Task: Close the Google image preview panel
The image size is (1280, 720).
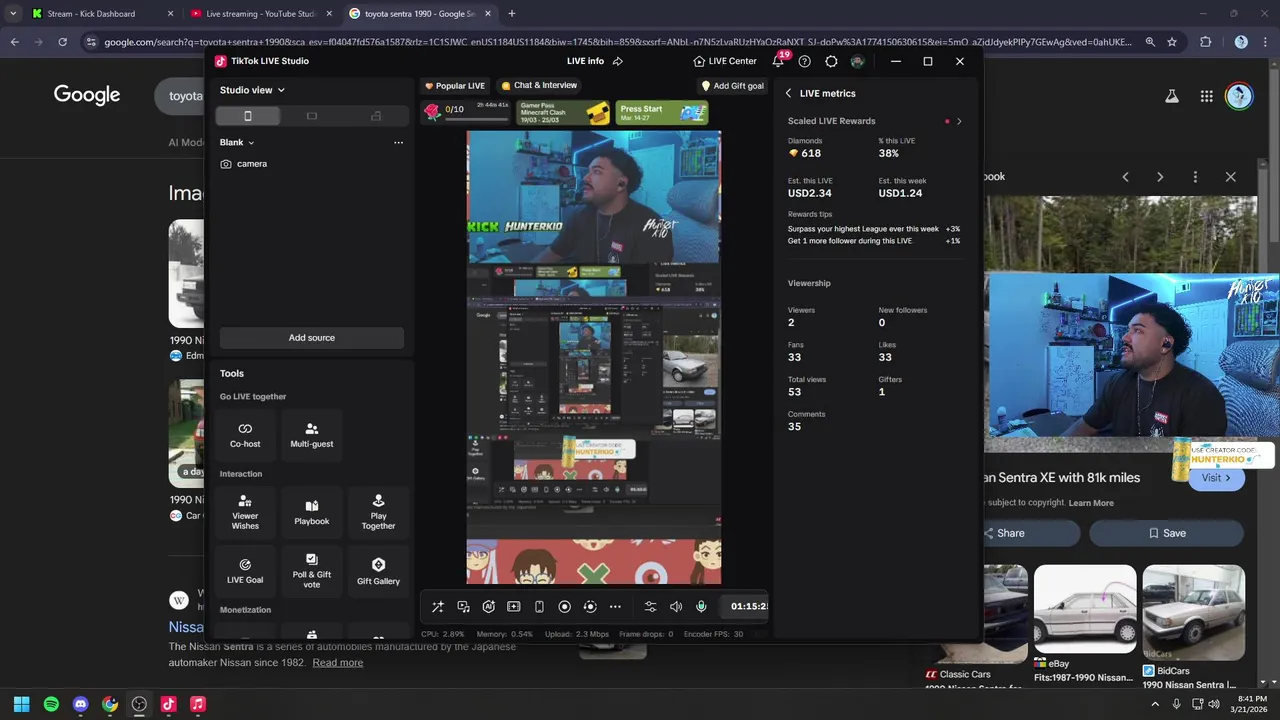Action: pyautogui.click(x=1230, y=177)
